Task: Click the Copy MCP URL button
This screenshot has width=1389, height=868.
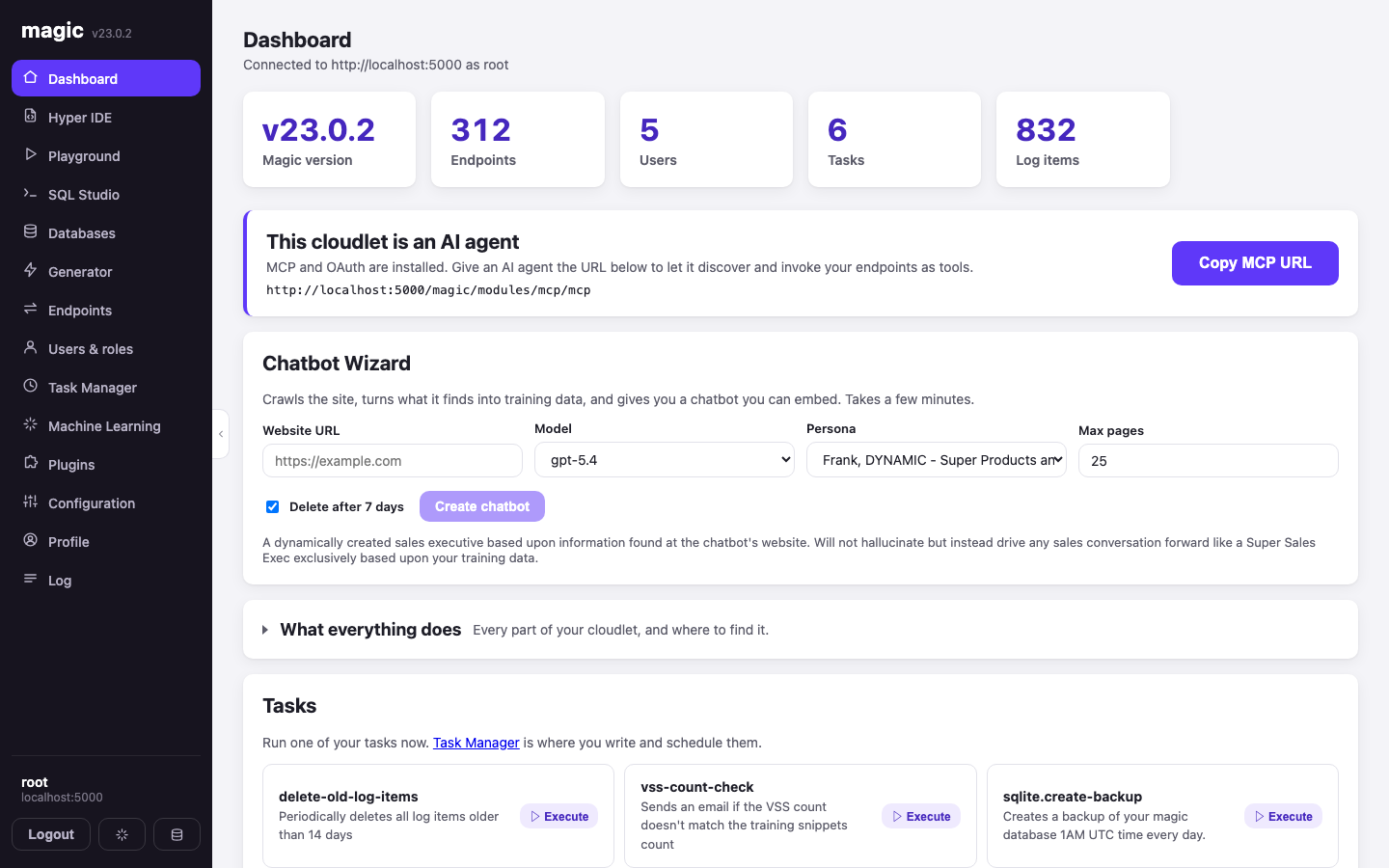Action: tap(1255, 263)
